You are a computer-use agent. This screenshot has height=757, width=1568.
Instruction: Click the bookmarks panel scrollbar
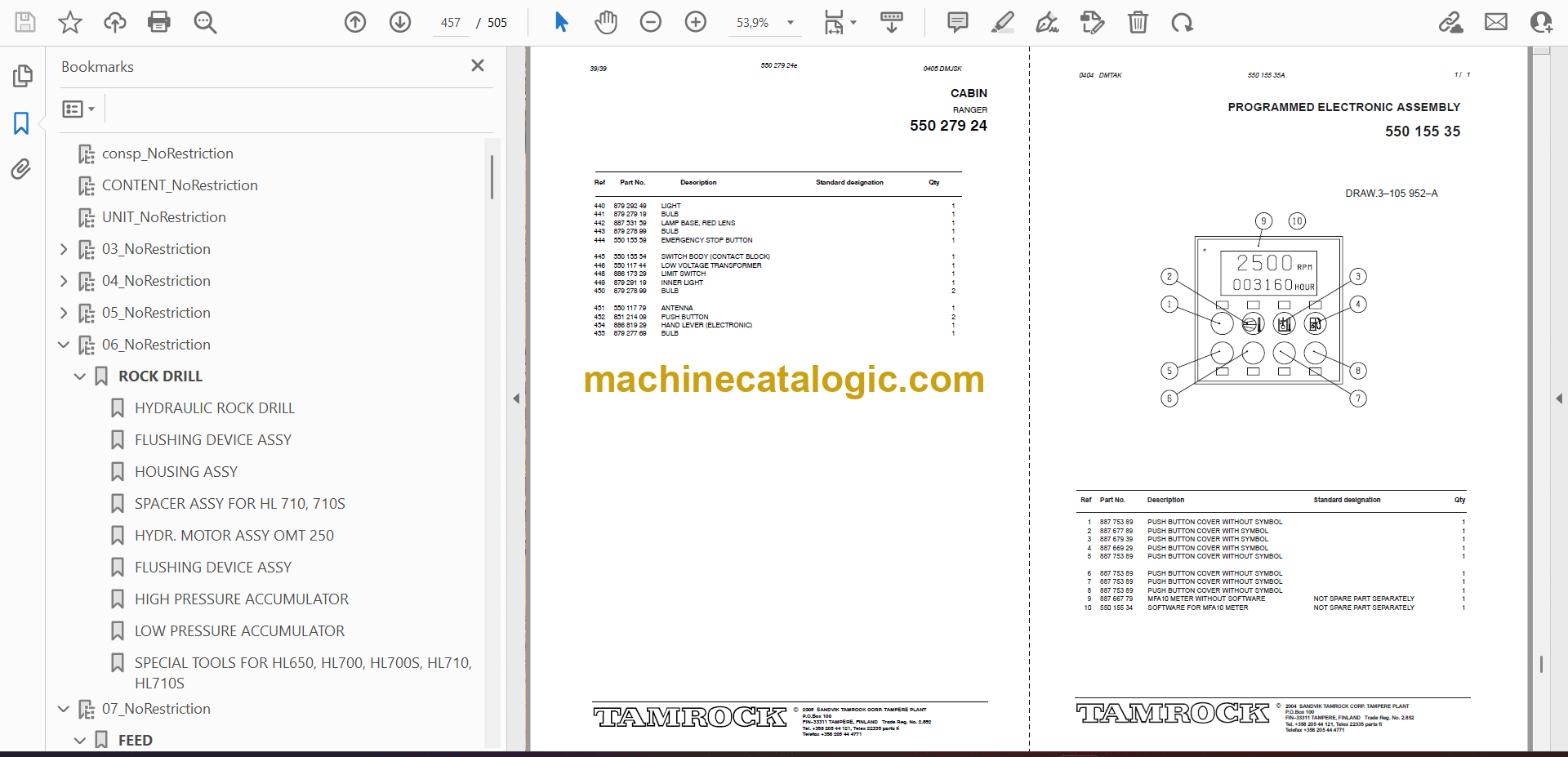click(492, 176)
